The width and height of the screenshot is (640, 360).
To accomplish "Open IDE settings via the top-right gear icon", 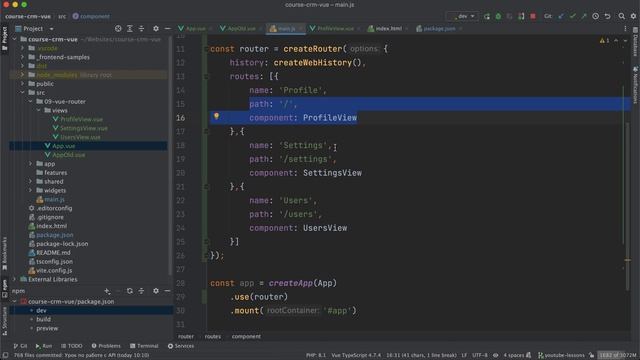I will [633, 16].
